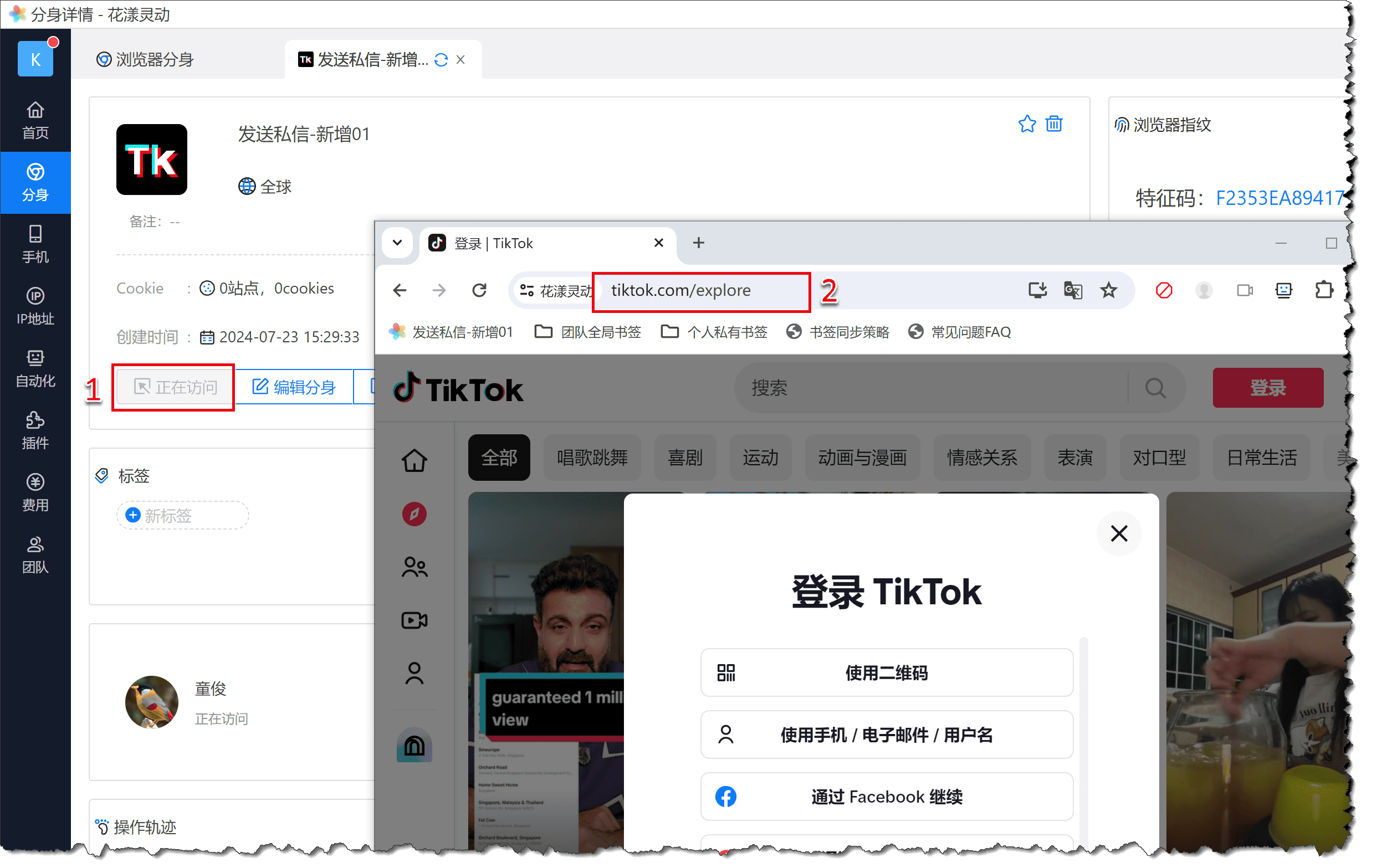Open TikTok home icon in sidebar

[x=414, y=461]
